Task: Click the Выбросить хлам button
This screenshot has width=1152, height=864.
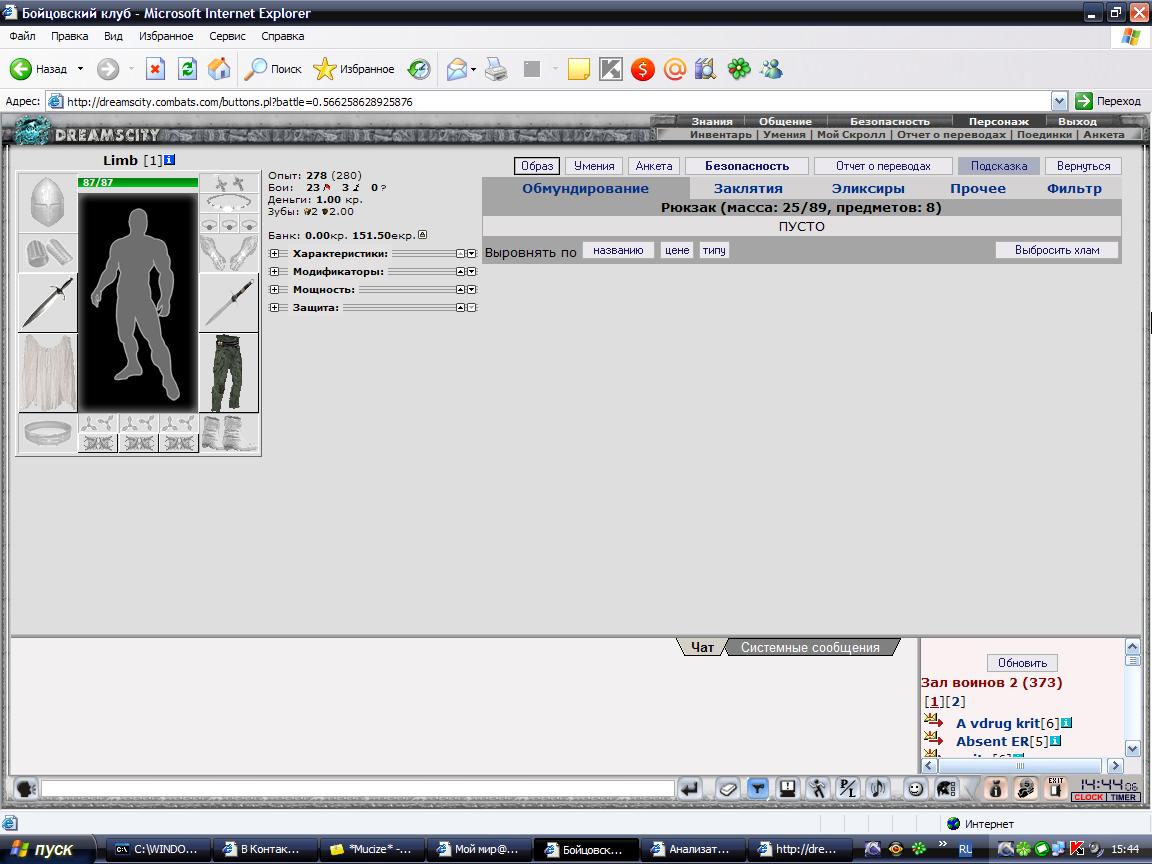Action: coord(1057,250)
